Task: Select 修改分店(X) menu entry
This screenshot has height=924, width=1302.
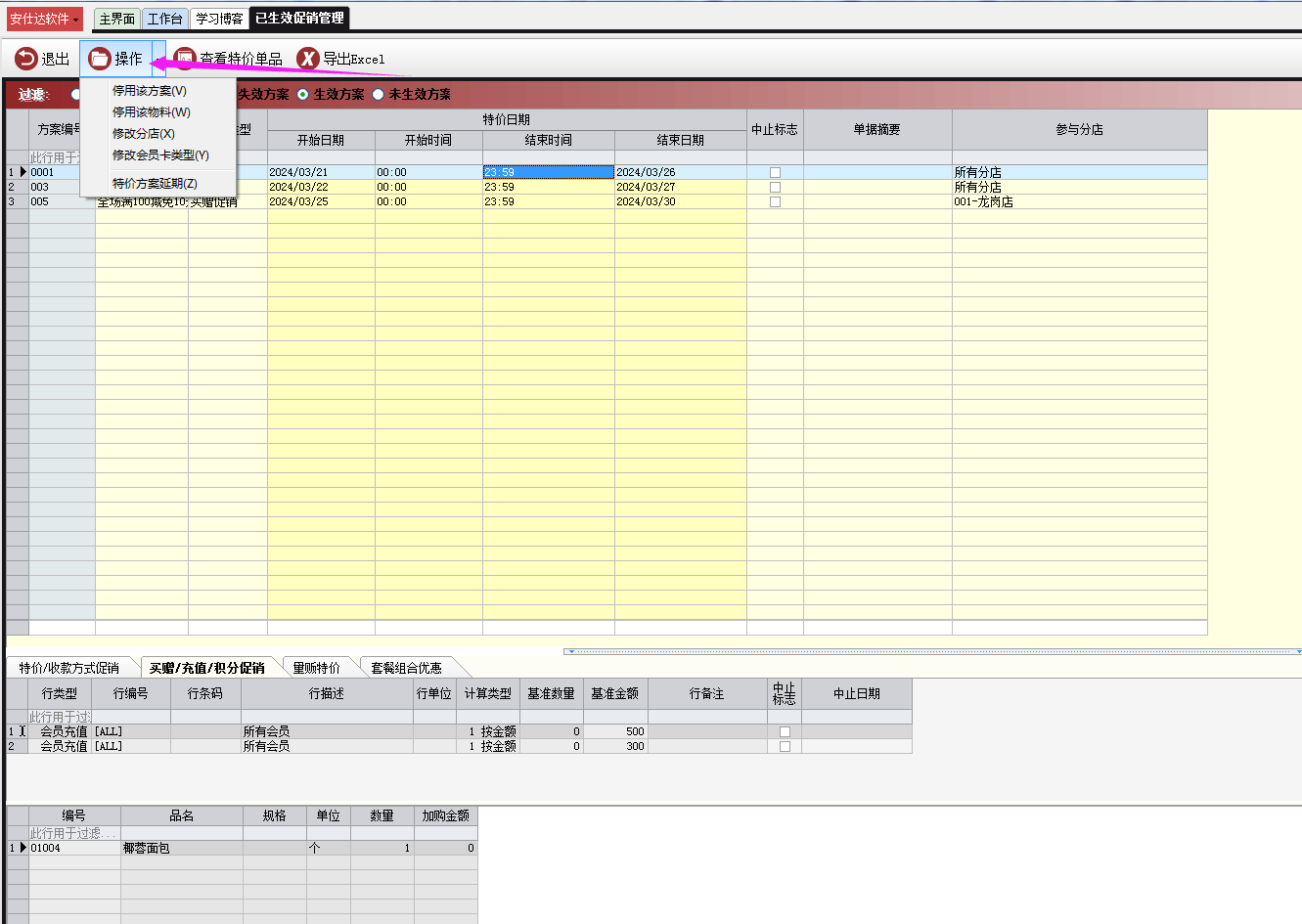Action: pyautogui.click(x=144, y=134)
